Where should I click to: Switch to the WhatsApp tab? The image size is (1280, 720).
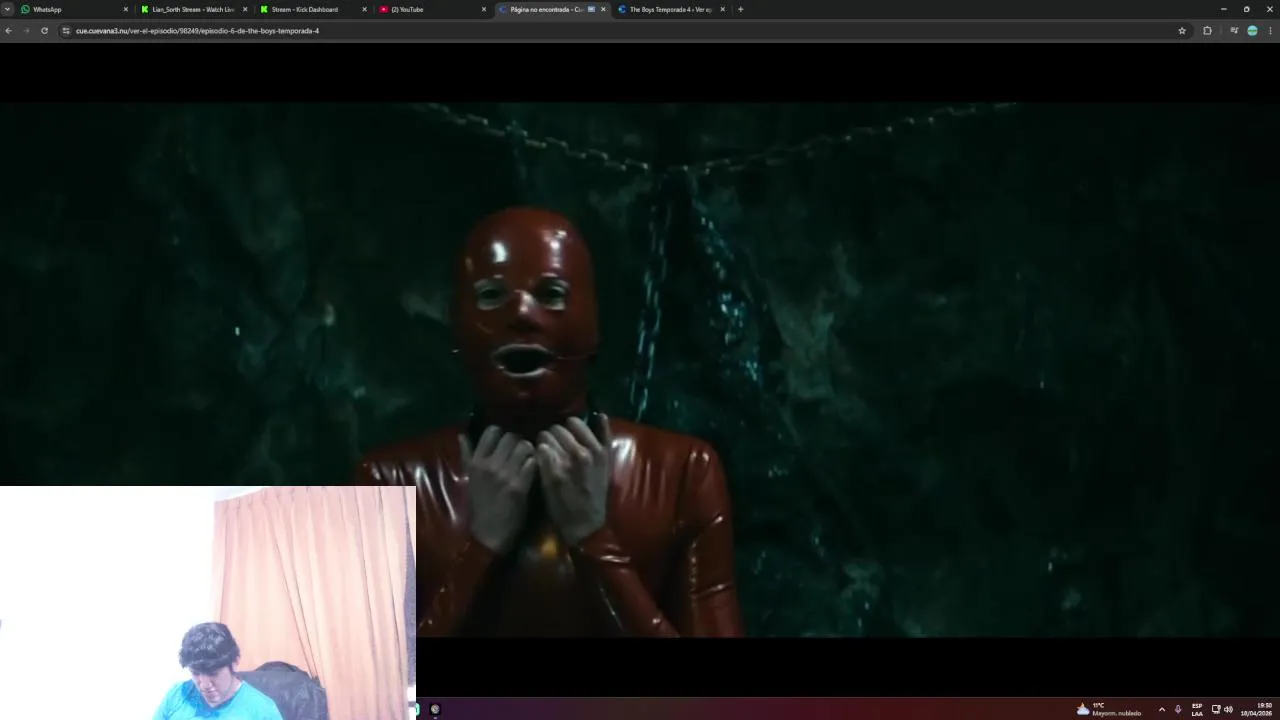75,9
